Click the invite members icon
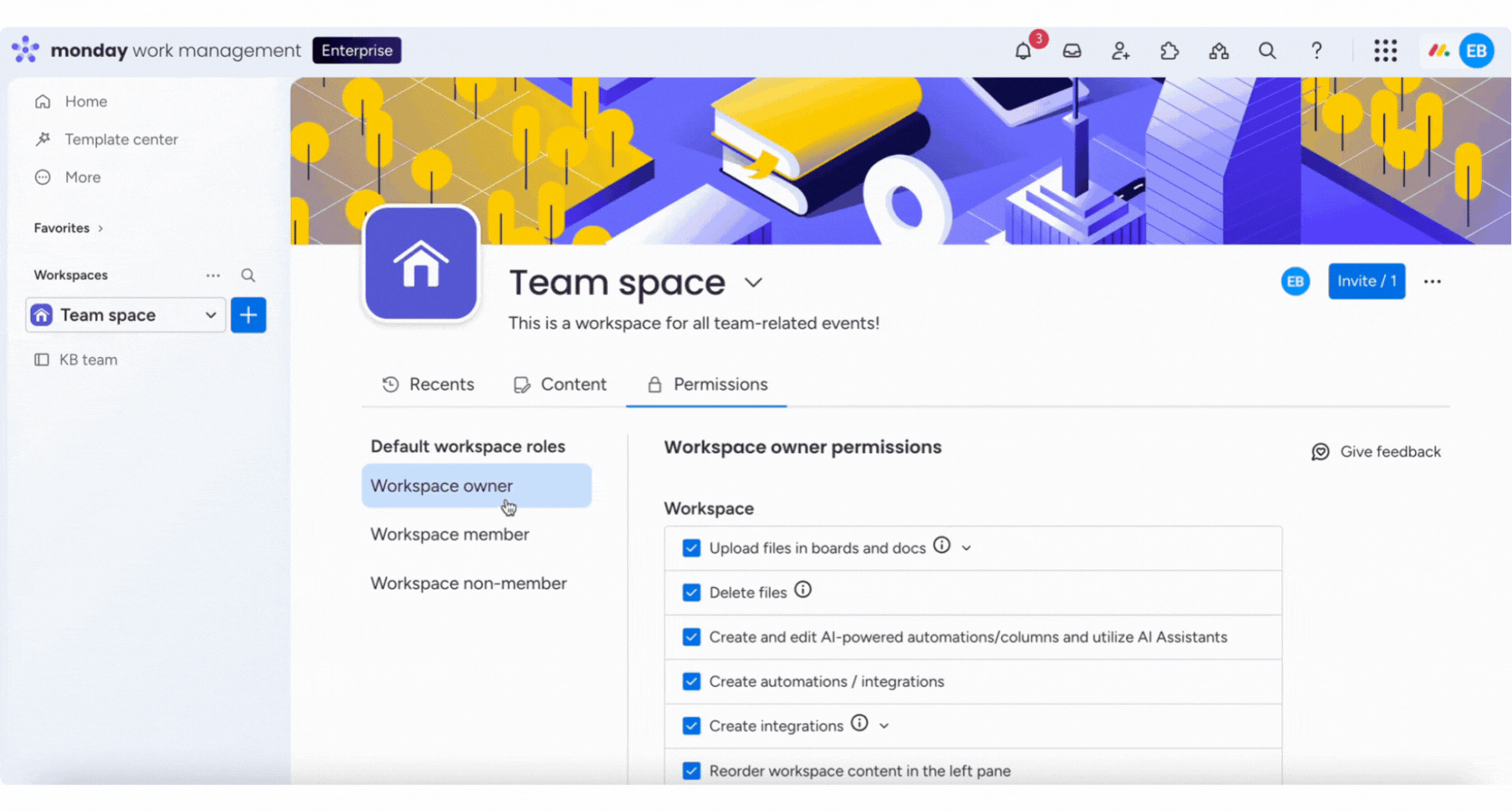 (x=1120, y=51)
